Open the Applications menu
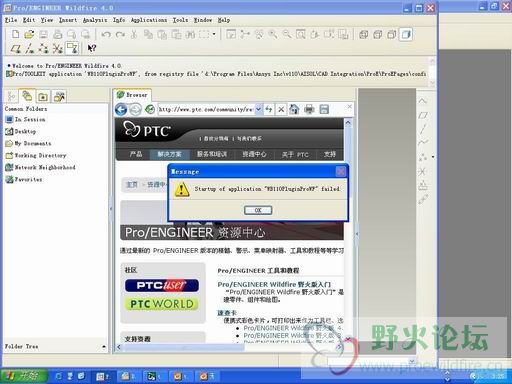The width and height of the screenshot is (512, 384). pyautogui.click(x=149, y=20)
